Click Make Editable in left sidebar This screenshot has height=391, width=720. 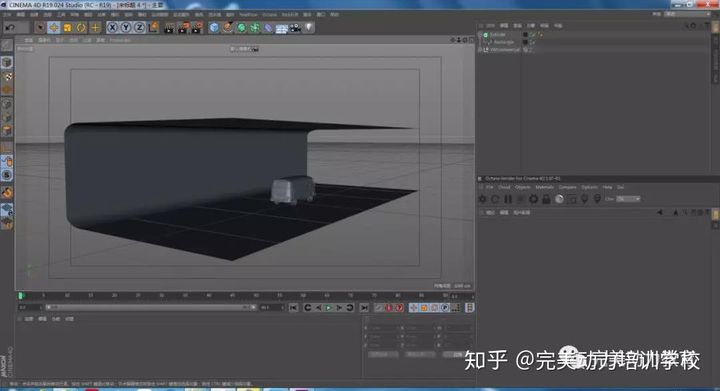coord(6,45)
